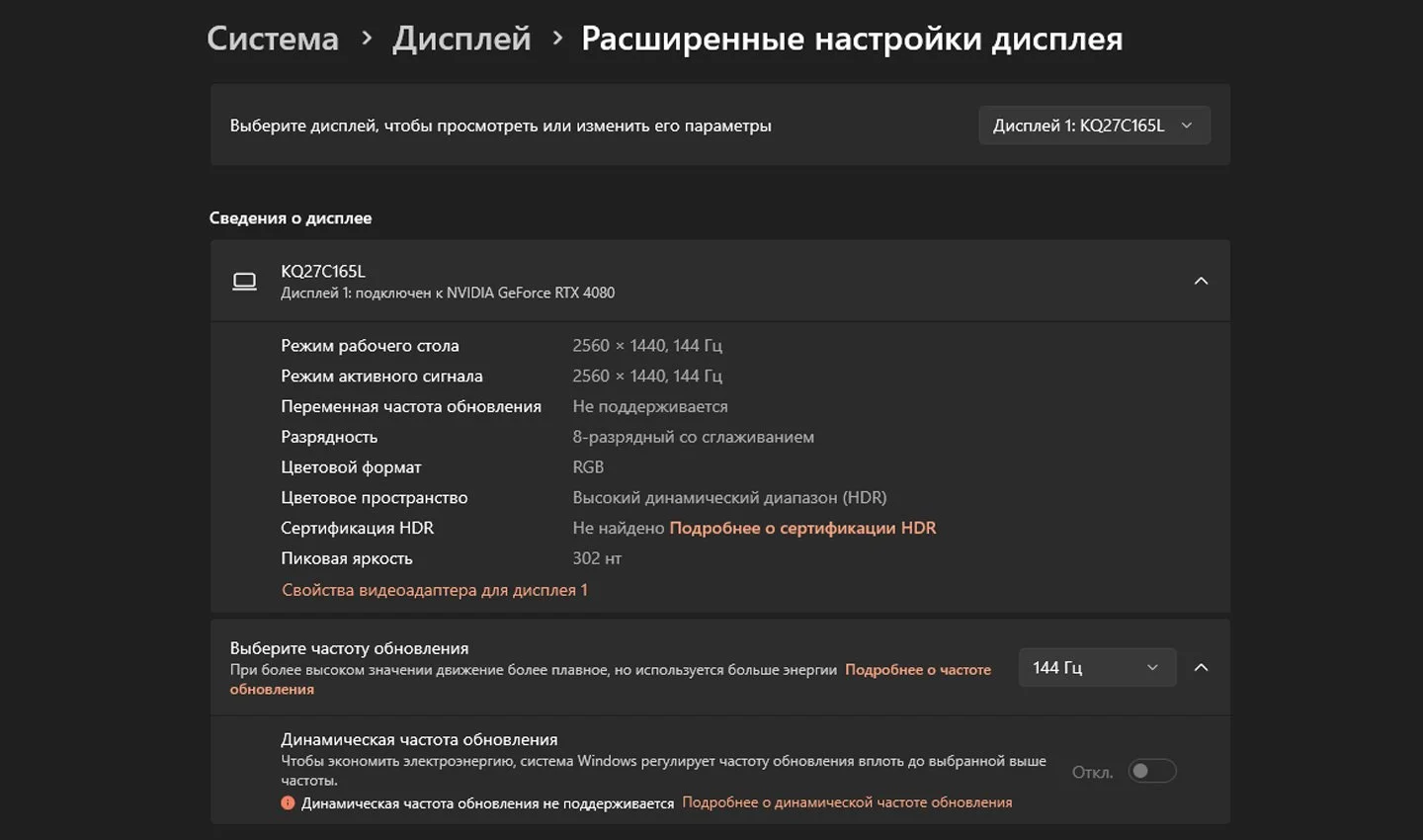This screenshot has height=840, width=1423.
Task: Click Высокий динамический диапазон (HDR) value
Action: tap(729, 497)
